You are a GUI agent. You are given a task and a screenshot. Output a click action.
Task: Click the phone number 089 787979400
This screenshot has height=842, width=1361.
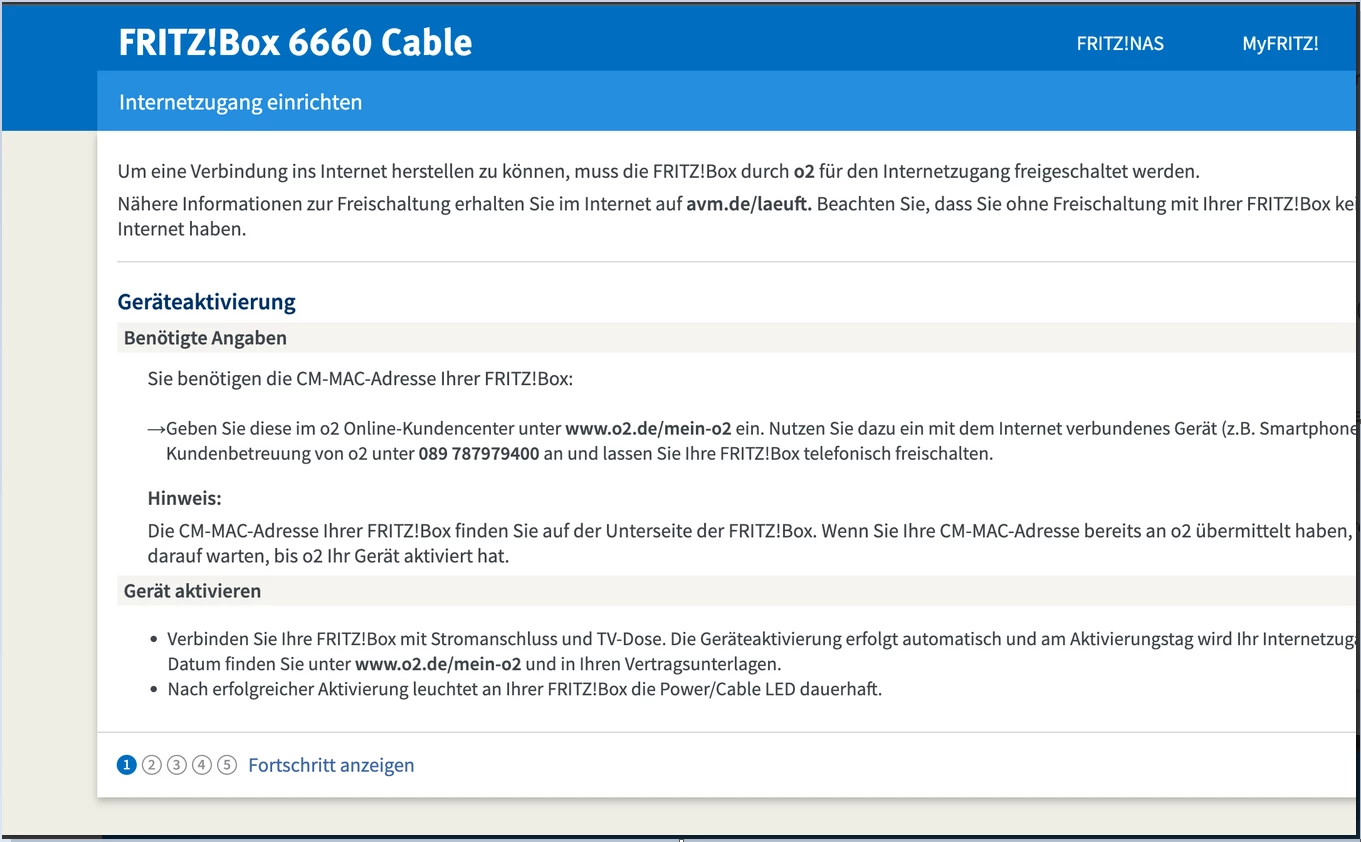tap(479, 453)
